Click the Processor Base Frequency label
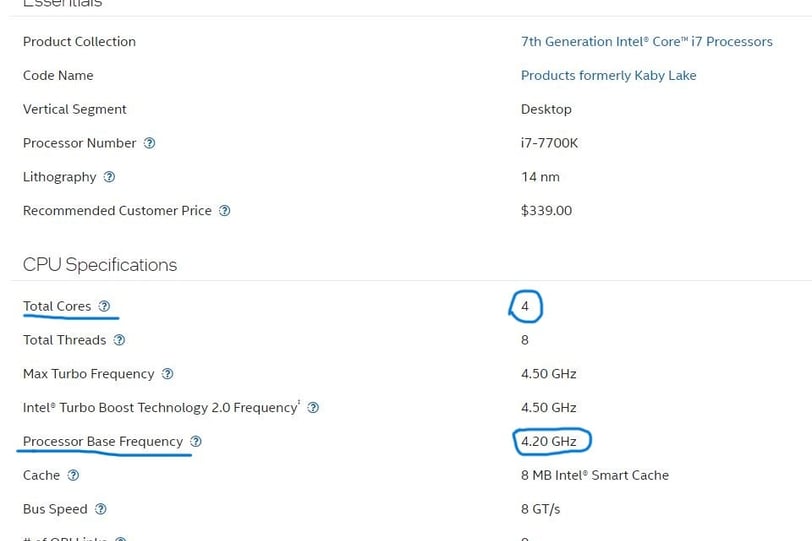Screen dimensions: 812x541 (103, 442)
